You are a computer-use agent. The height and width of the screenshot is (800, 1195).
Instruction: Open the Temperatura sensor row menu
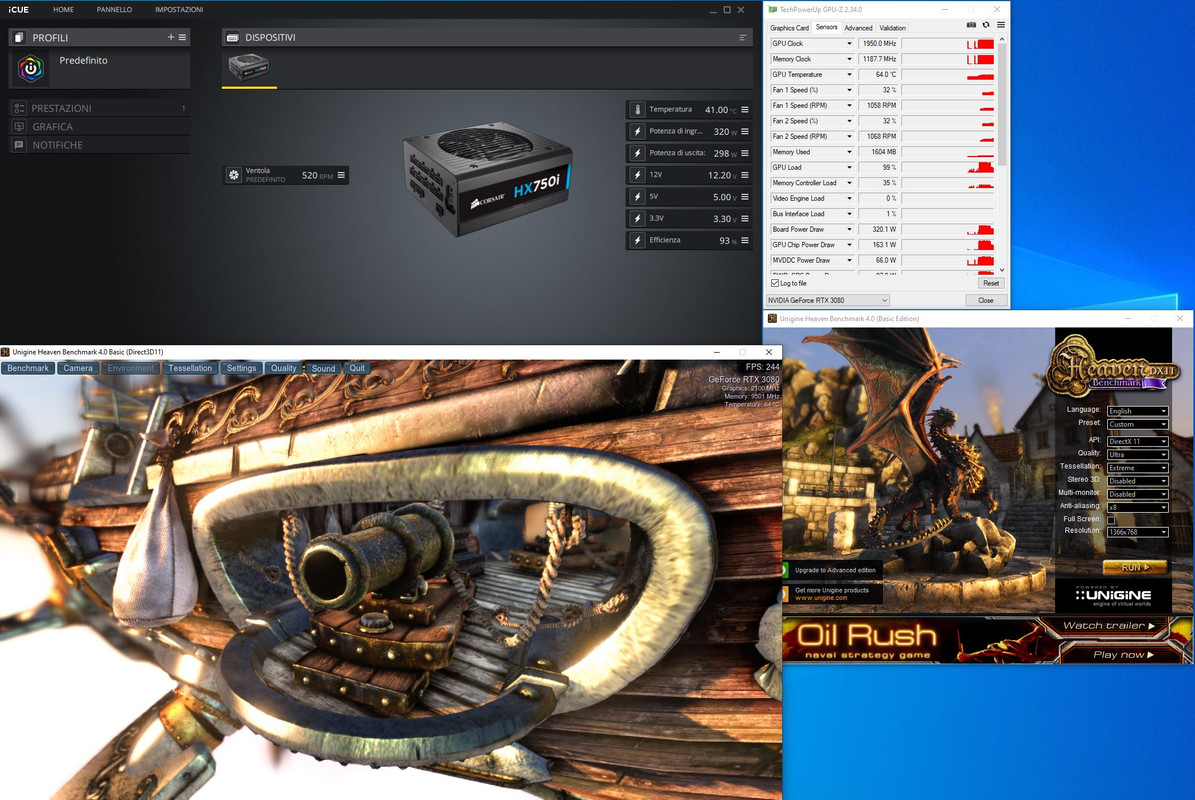point(745,110)
